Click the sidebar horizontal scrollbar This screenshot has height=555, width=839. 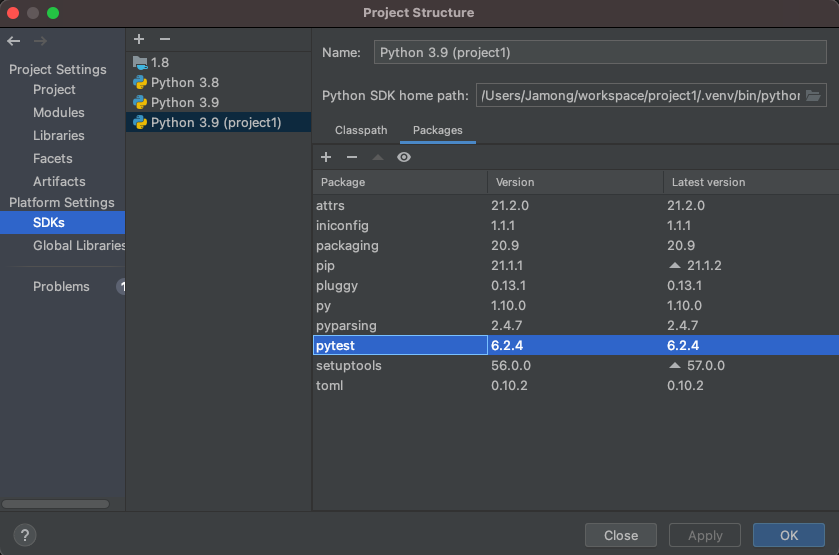(55, 504)
